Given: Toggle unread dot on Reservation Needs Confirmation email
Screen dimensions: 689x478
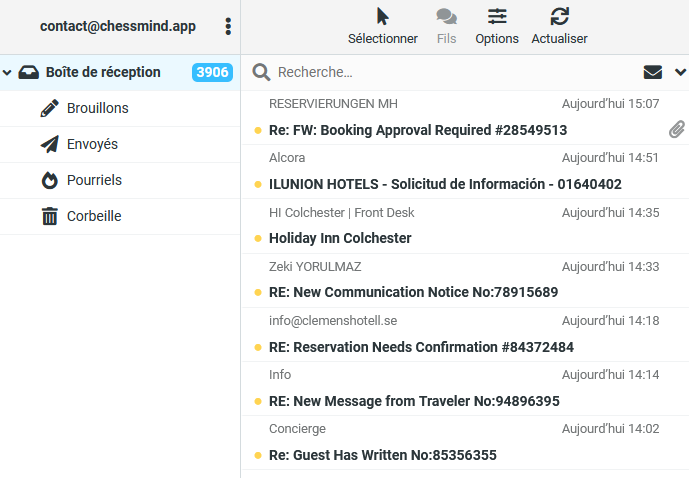Looking at the screenshot, I should [x=258, y=348].
